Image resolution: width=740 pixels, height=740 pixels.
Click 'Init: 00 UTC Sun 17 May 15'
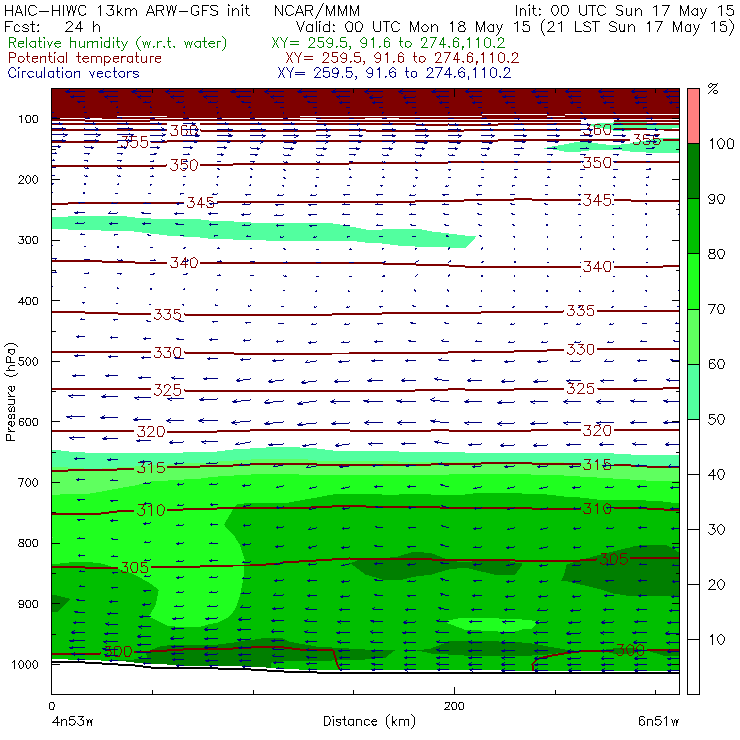pyautogui.click(x=624, y=10)
